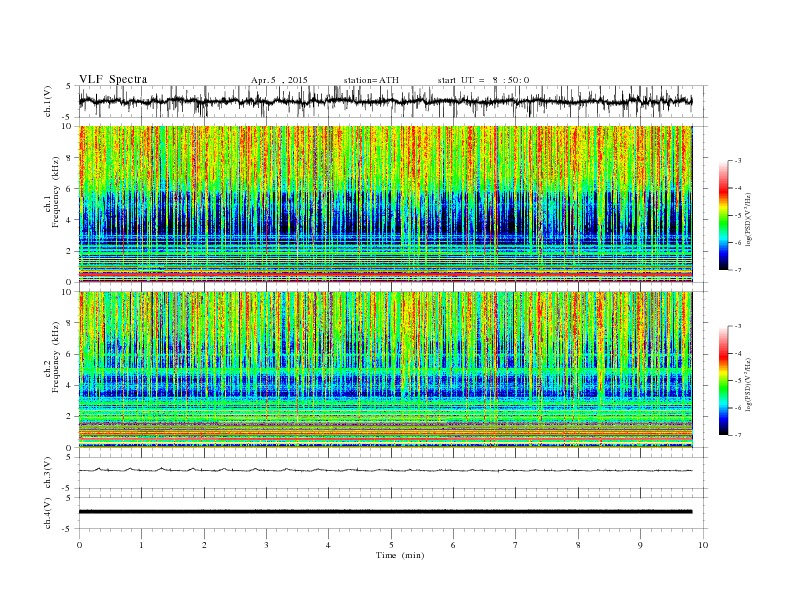Viewport: 792px width, 612px height.
Task: Click the time axis tick label "8" below the plots
Action: [x=578, y=545]
